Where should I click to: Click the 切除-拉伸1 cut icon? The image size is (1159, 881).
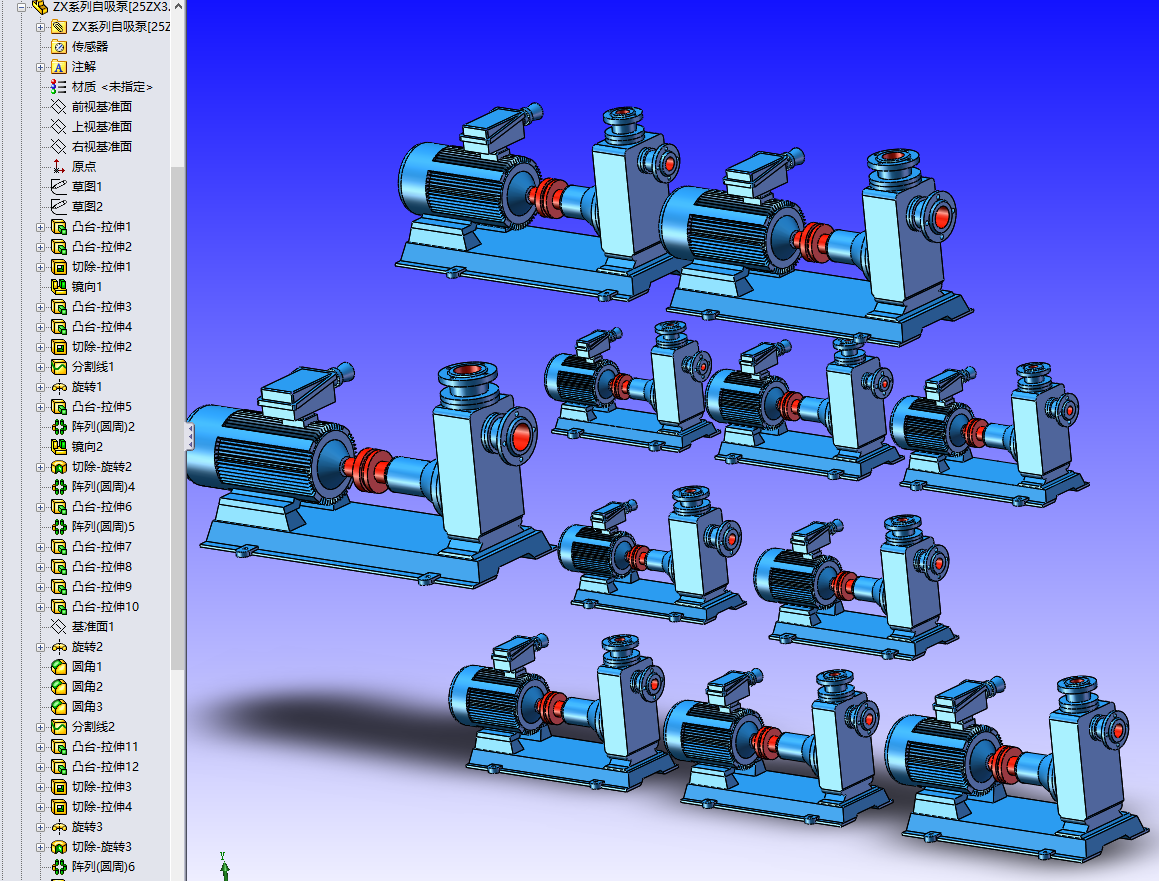point(59,266)
